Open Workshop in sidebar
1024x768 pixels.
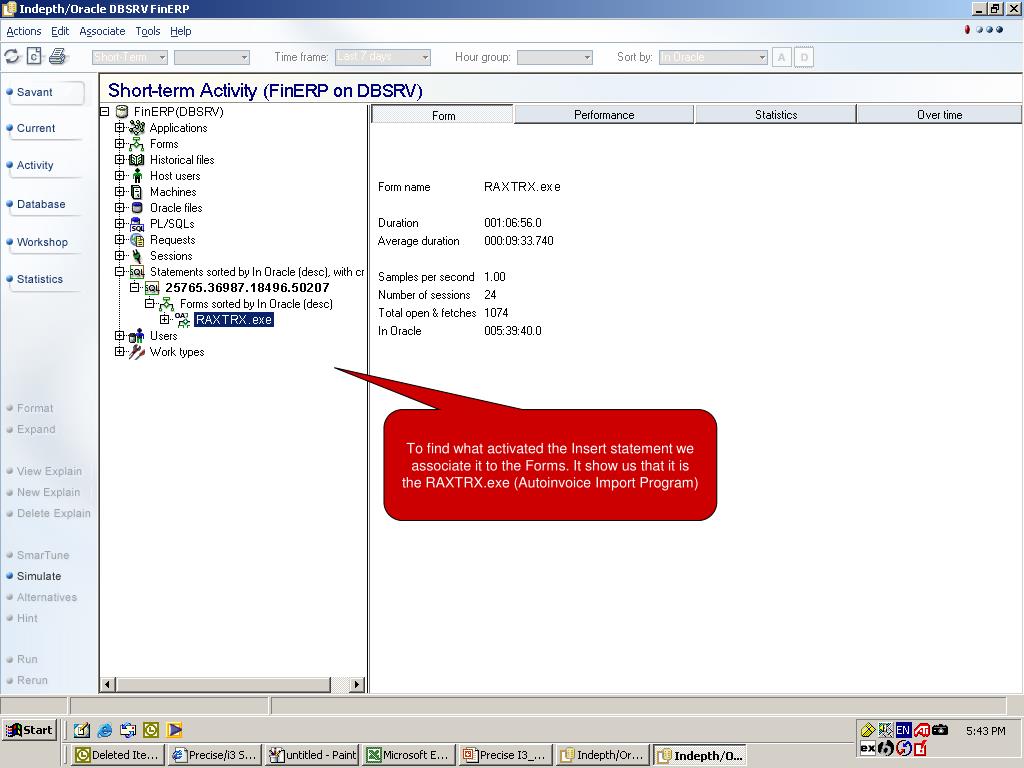click(x=43, y=242)
